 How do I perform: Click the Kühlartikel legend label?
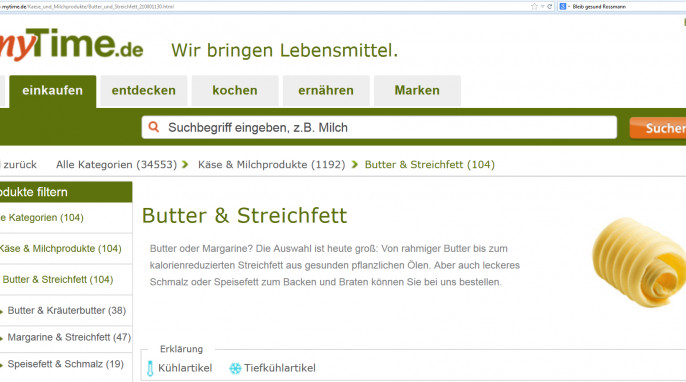coord(185,368)
